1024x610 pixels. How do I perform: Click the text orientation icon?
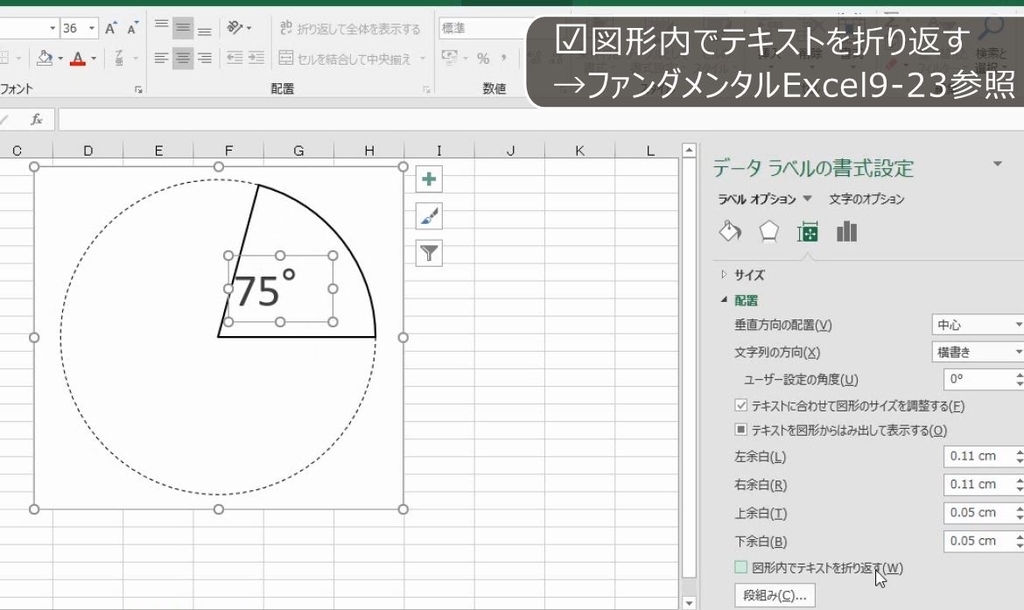click(x=234, y=28)
